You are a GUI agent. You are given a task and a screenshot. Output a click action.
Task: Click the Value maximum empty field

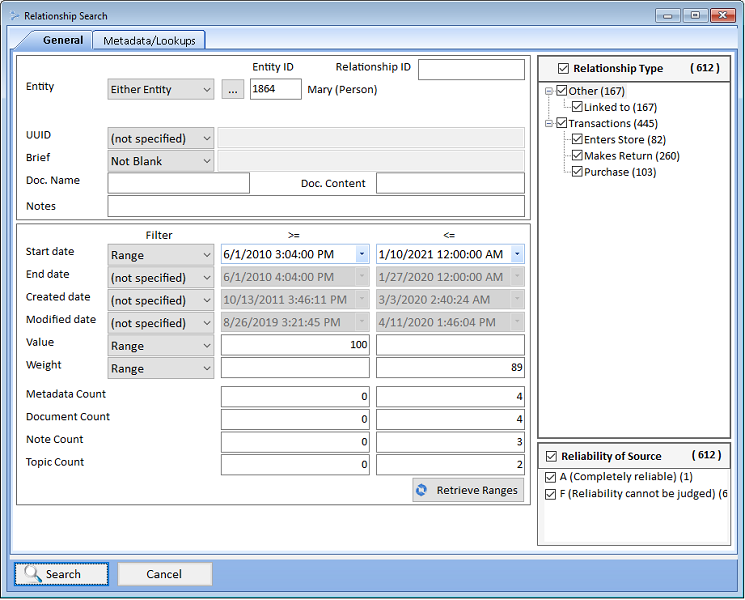pos(450,345)
